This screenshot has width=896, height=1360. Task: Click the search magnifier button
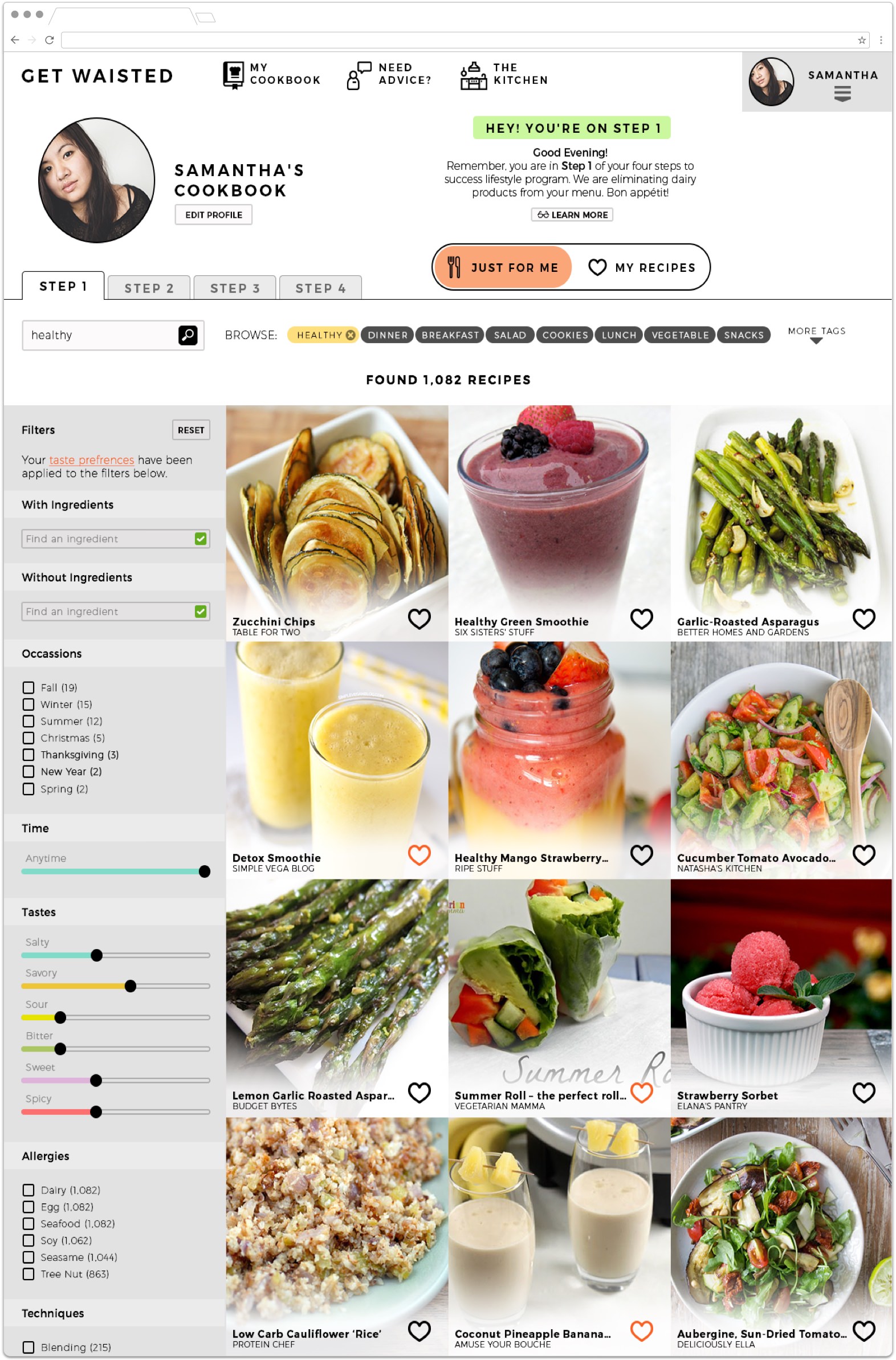click(188, 335)
